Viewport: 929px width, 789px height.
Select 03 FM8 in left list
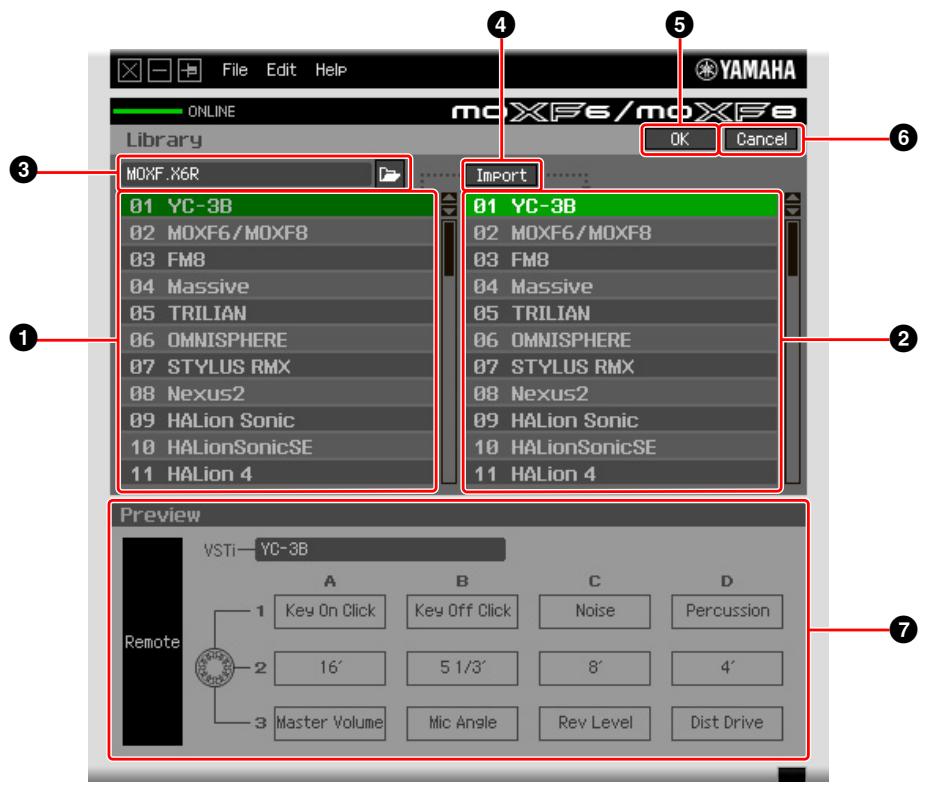pyautogui.click(x=277, y=259)
